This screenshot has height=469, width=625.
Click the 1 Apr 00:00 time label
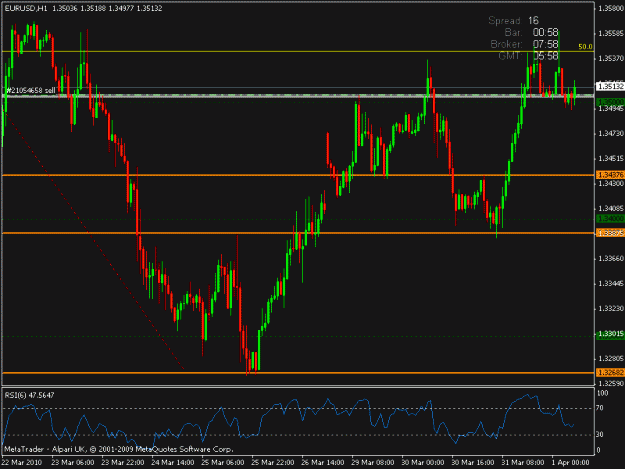(570, 462)
